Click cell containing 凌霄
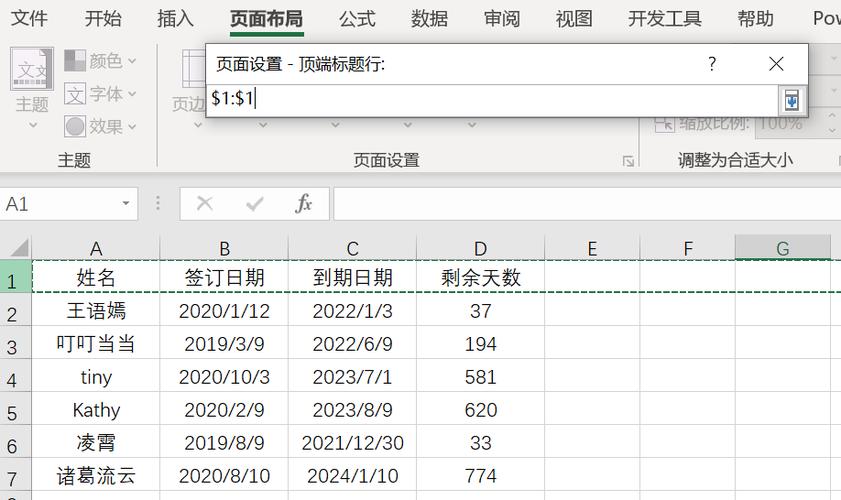The height and width of the screenshot is (500, 841). coord(96,442)
